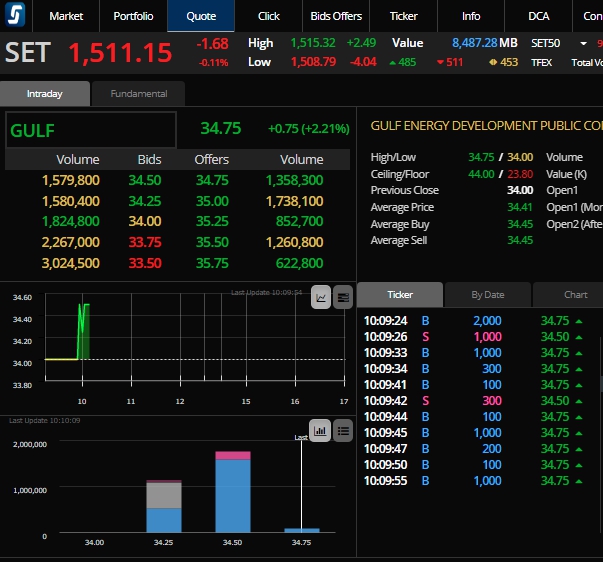Click the Gulf Energy Development company name
This screenshot has width=603, height=562.
click(486, 126)
